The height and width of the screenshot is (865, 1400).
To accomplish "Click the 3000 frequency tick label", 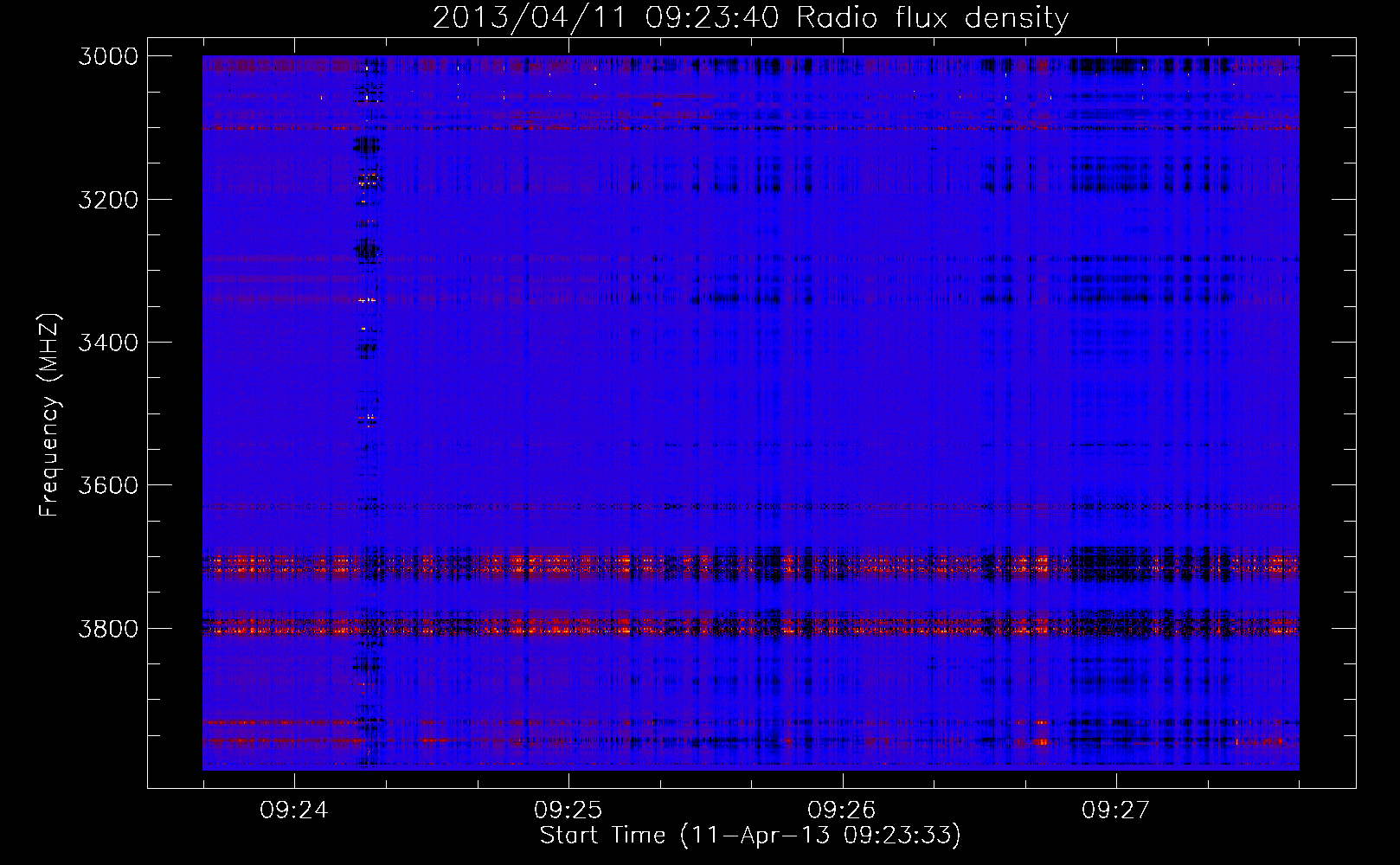I will click(108, 56).
